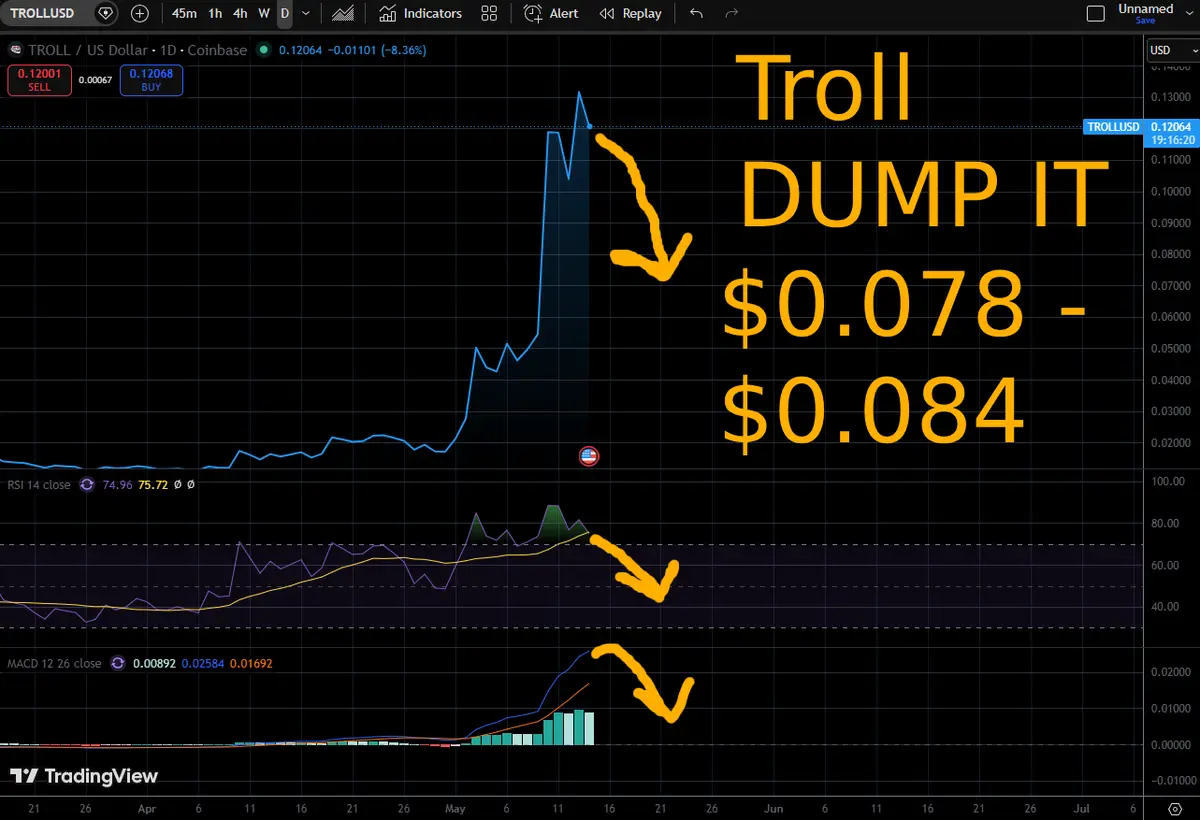Click the May date label on time axis

(455, 807)
